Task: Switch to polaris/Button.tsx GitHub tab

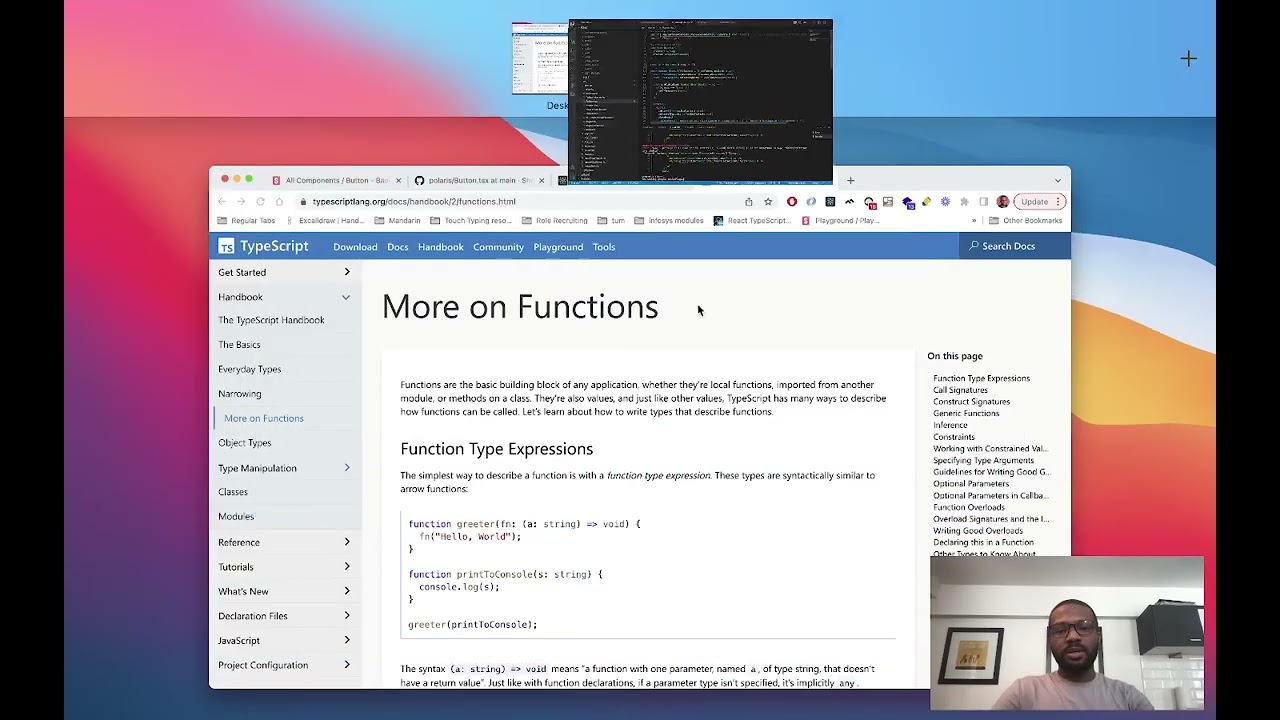Action: tap(480, 180)
